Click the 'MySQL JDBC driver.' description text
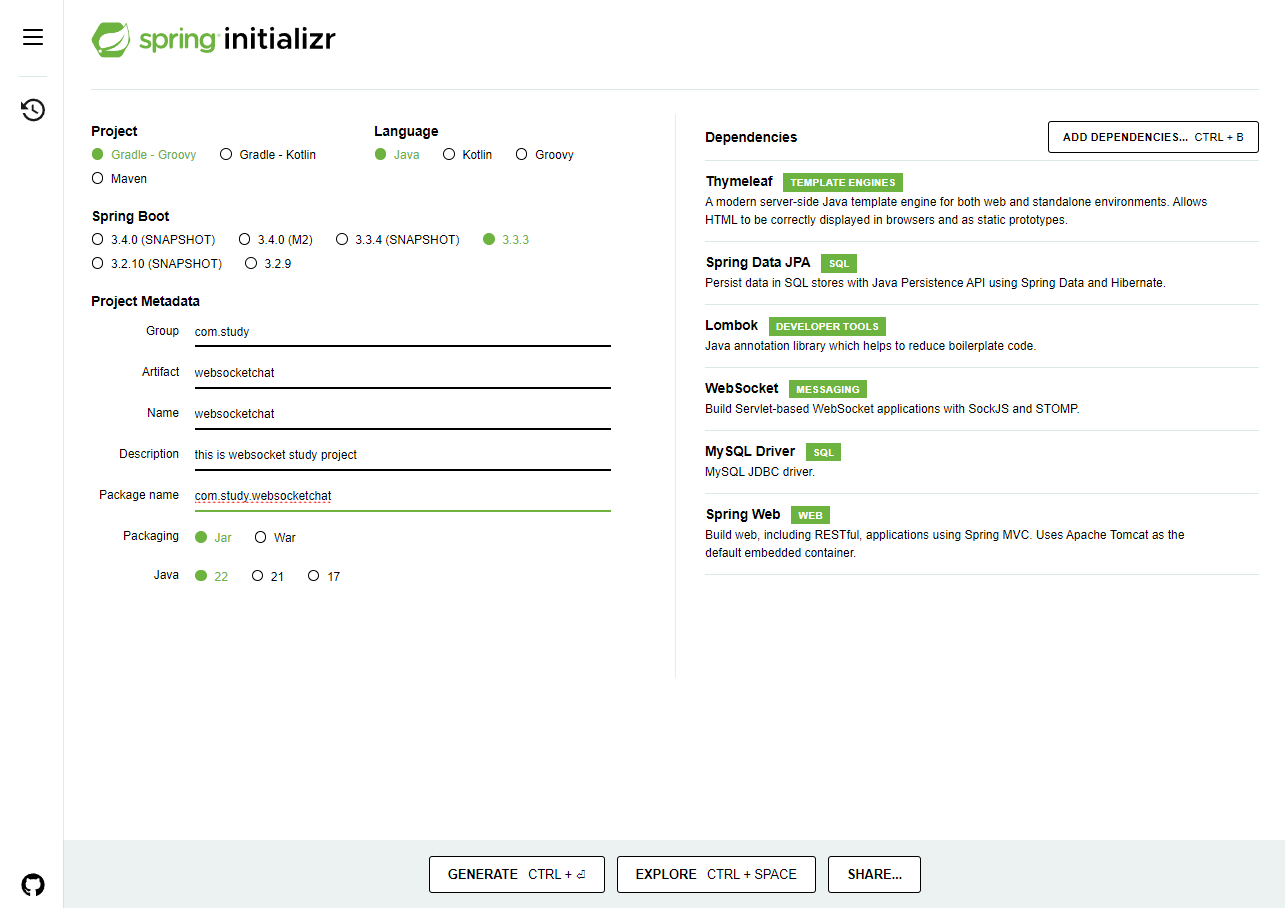The width and height of the screenshot is (1285, 908). pos(760,472)
